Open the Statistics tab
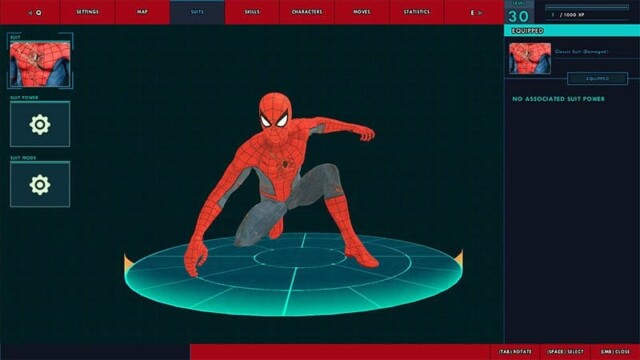Screen dimensions: 640x360 click(417, 12)
